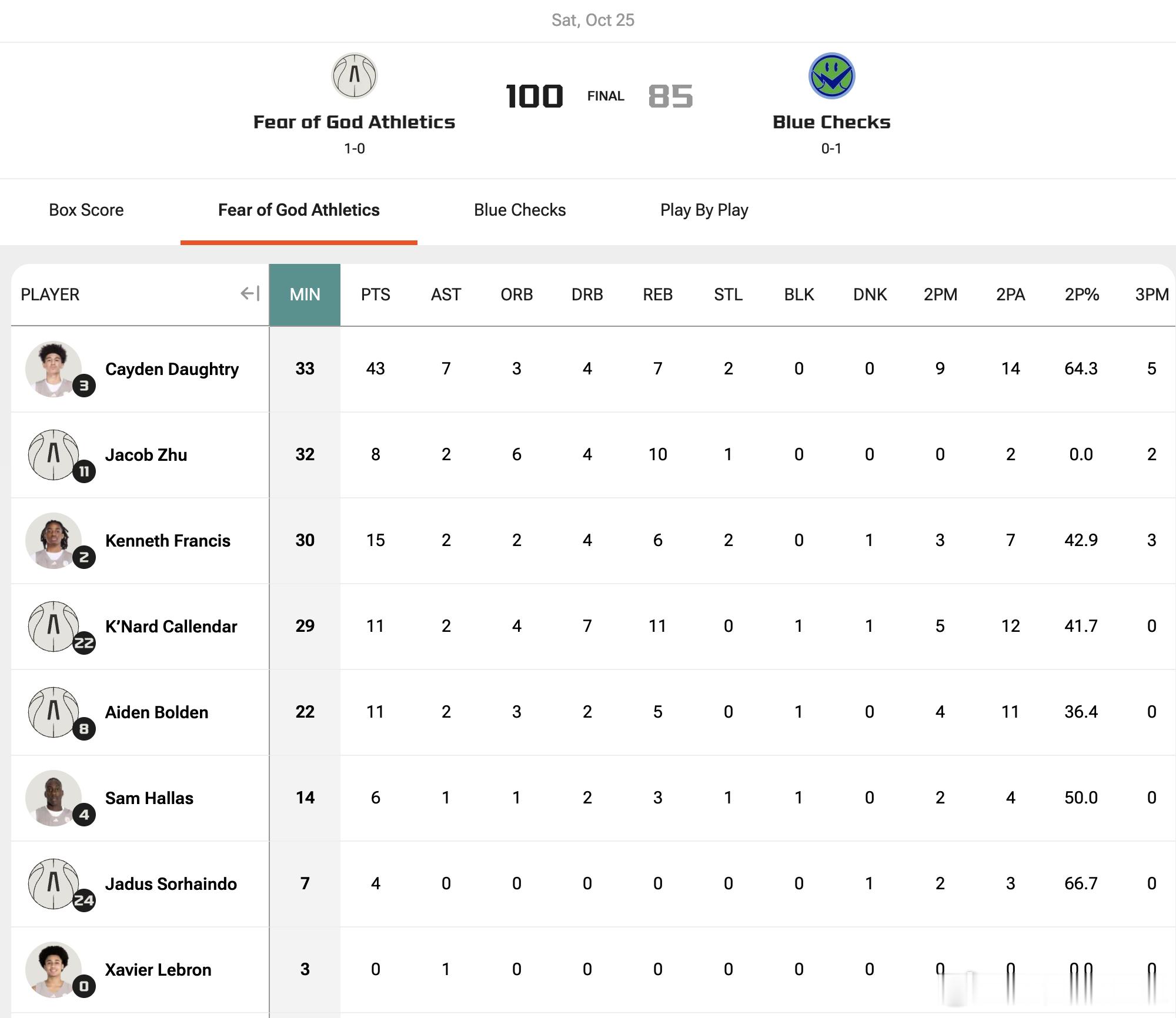
Task: Switch to the Box Score tab
Action: tap(86, 210)
